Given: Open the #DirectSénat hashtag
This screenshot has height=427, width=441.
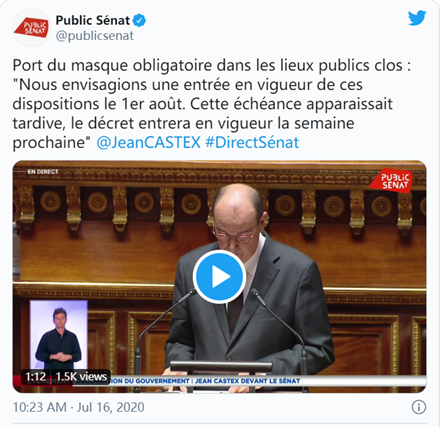Looking at the screenshot, I should [x=252, y=142].
